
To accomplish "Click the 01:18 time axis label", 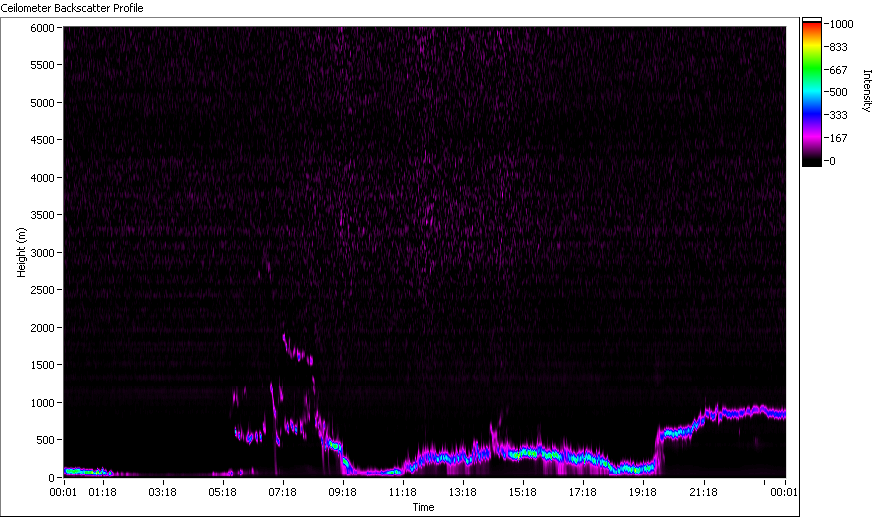I will (102, 492).
